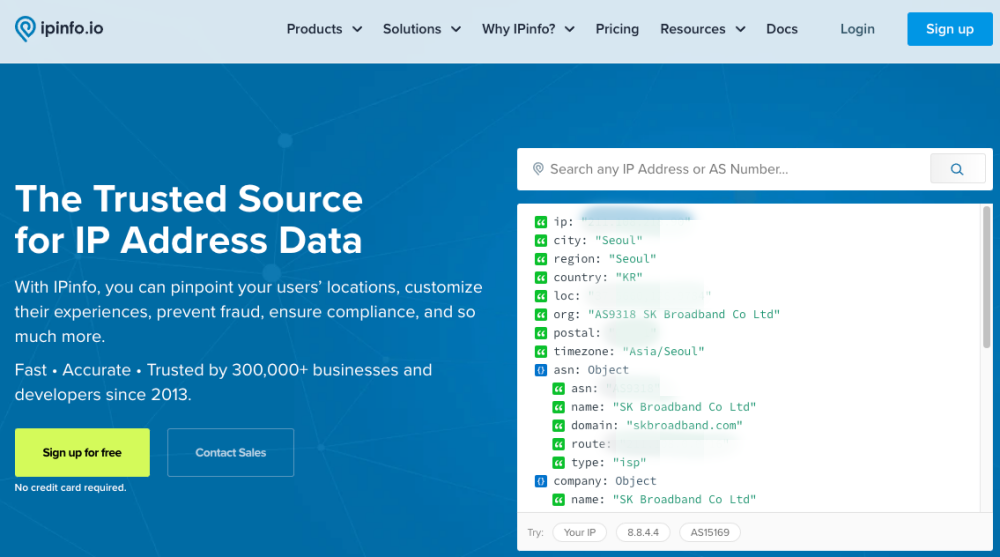Click the string icon beside ip
The image size is (1000, 557).
[541, 222]
